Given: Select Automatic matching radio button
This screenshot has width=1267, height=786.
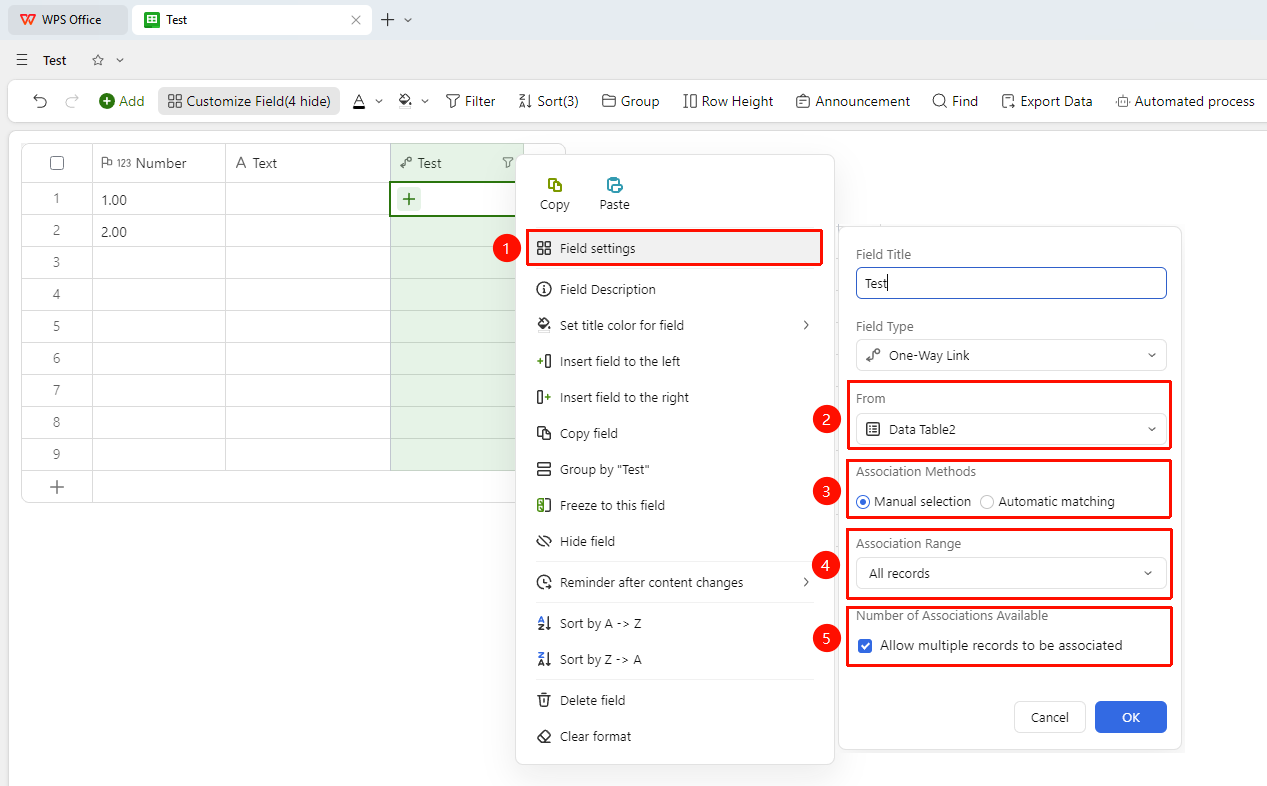Looking at the screenshot, I should (987, 502).
